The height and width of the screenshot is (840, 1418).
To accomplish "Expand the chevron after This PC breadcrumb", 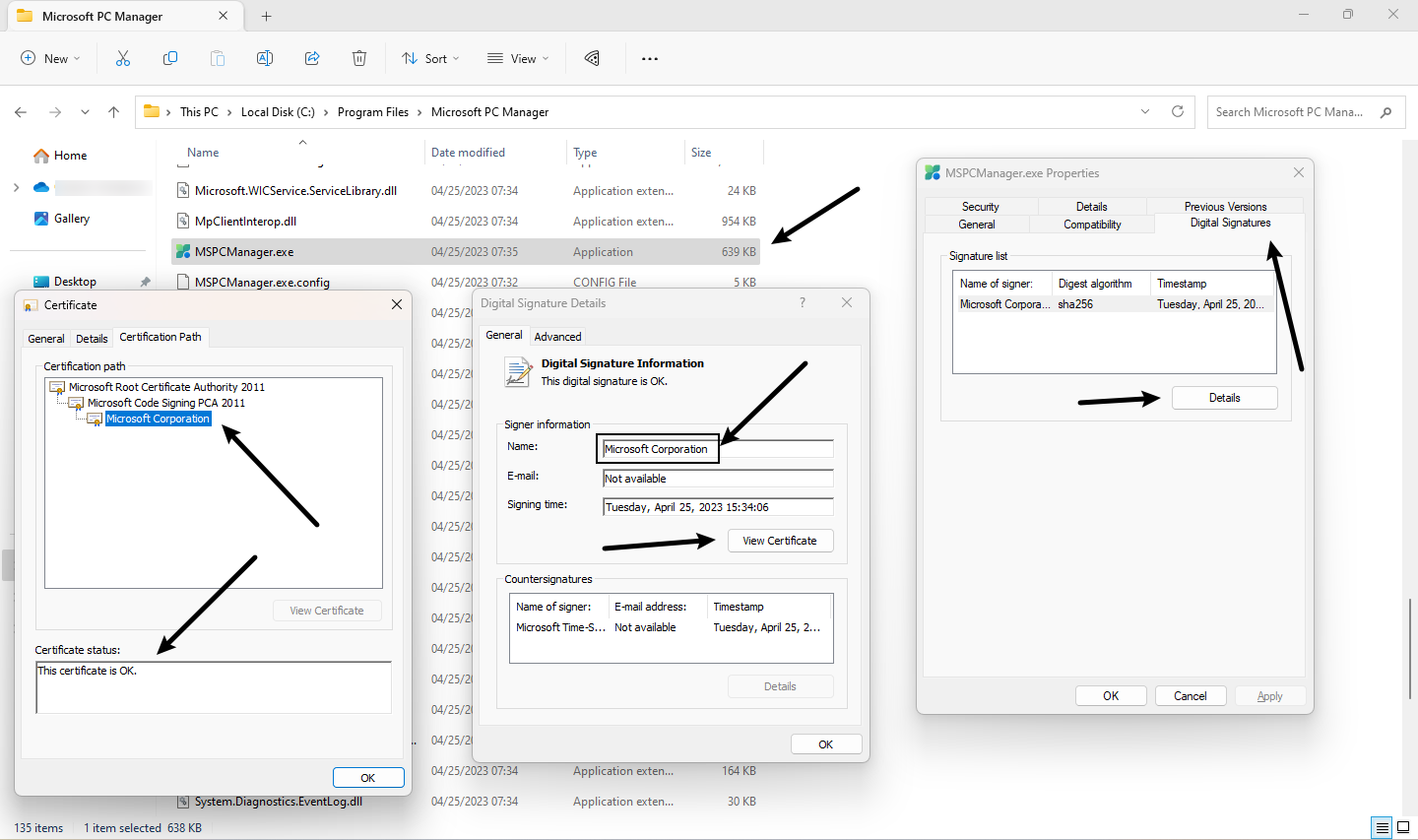I will [x=229, y=112].
